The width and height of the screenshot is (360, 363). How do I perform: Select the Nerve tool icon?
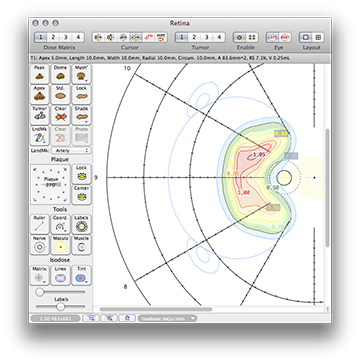(40, 244)
